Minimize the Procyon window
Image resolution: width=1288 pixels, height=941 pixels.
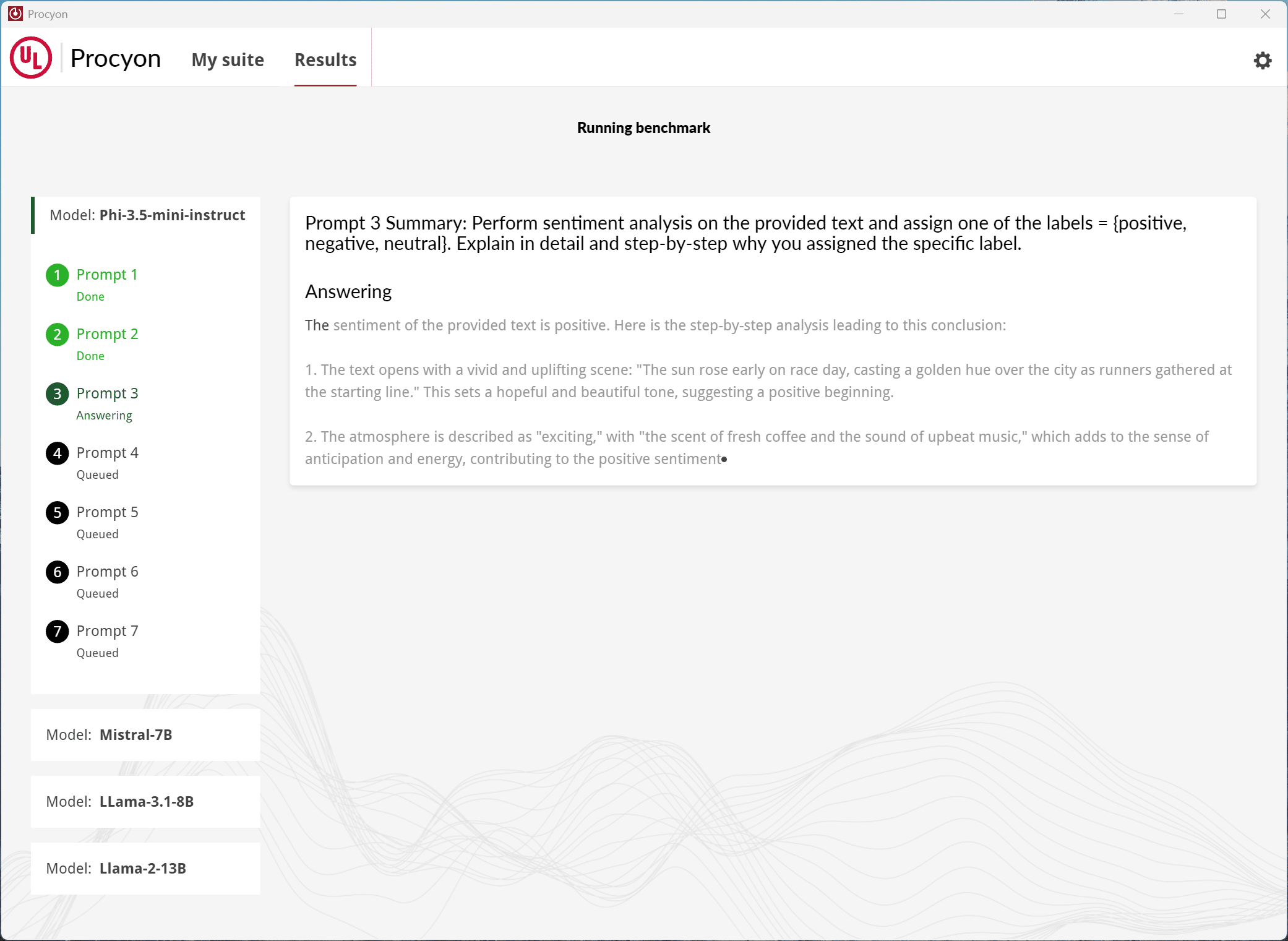(x=1179, y=14)
